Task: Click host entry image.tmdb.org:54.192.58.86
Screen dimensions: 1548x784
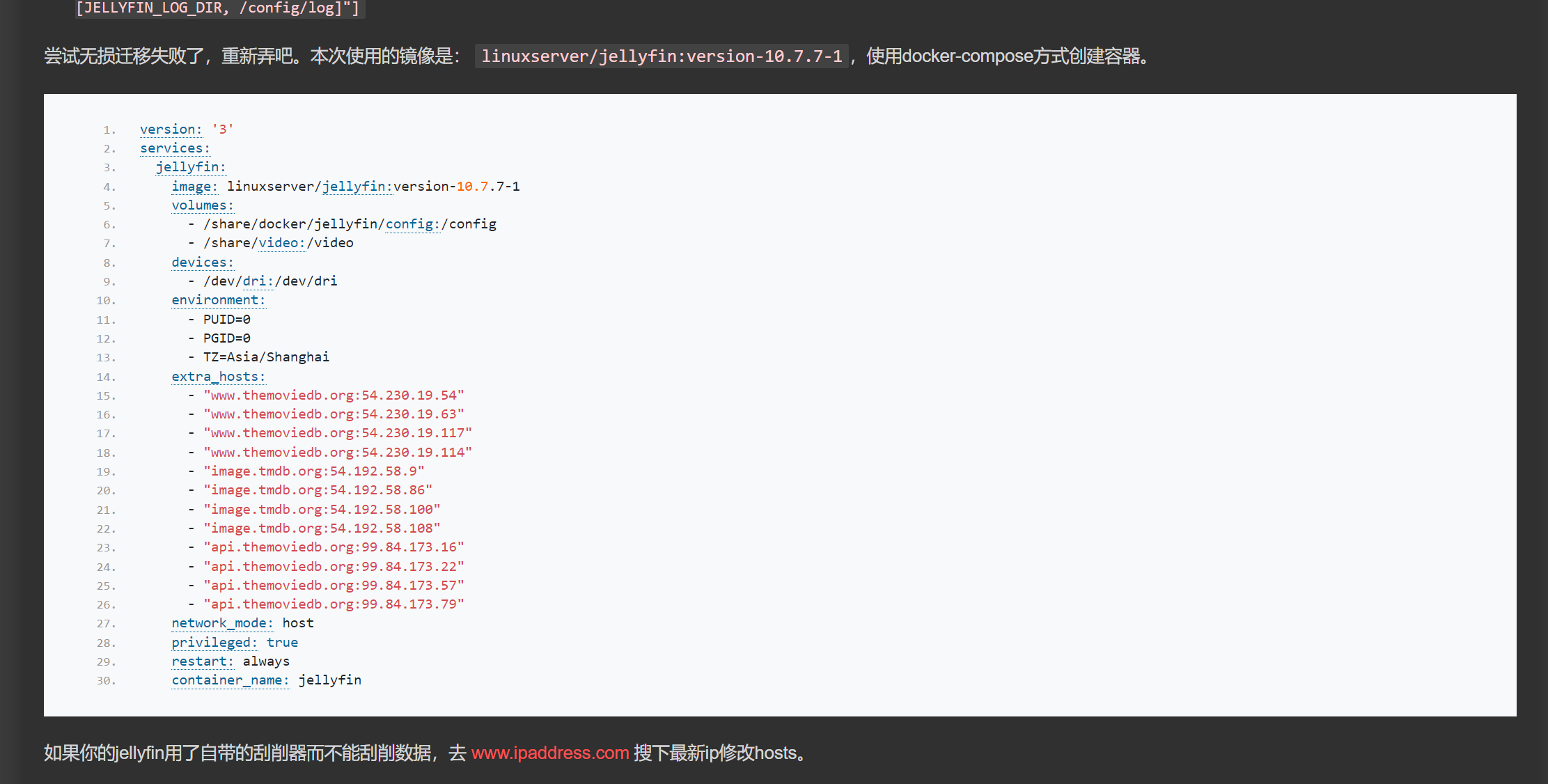Action: click(x=318, y=490)
